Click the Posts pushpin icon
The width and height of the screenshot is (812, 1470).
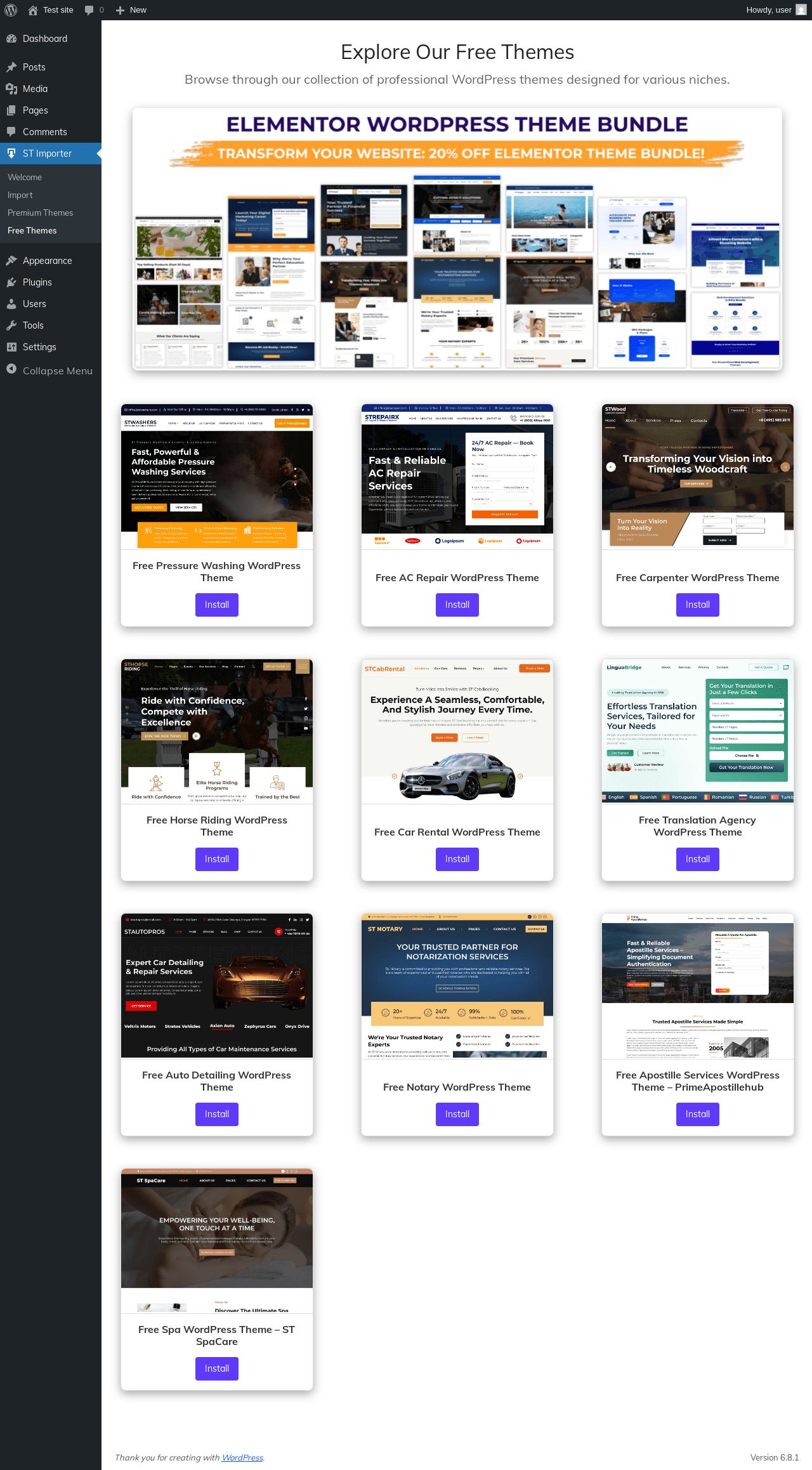tap(11, 67)
